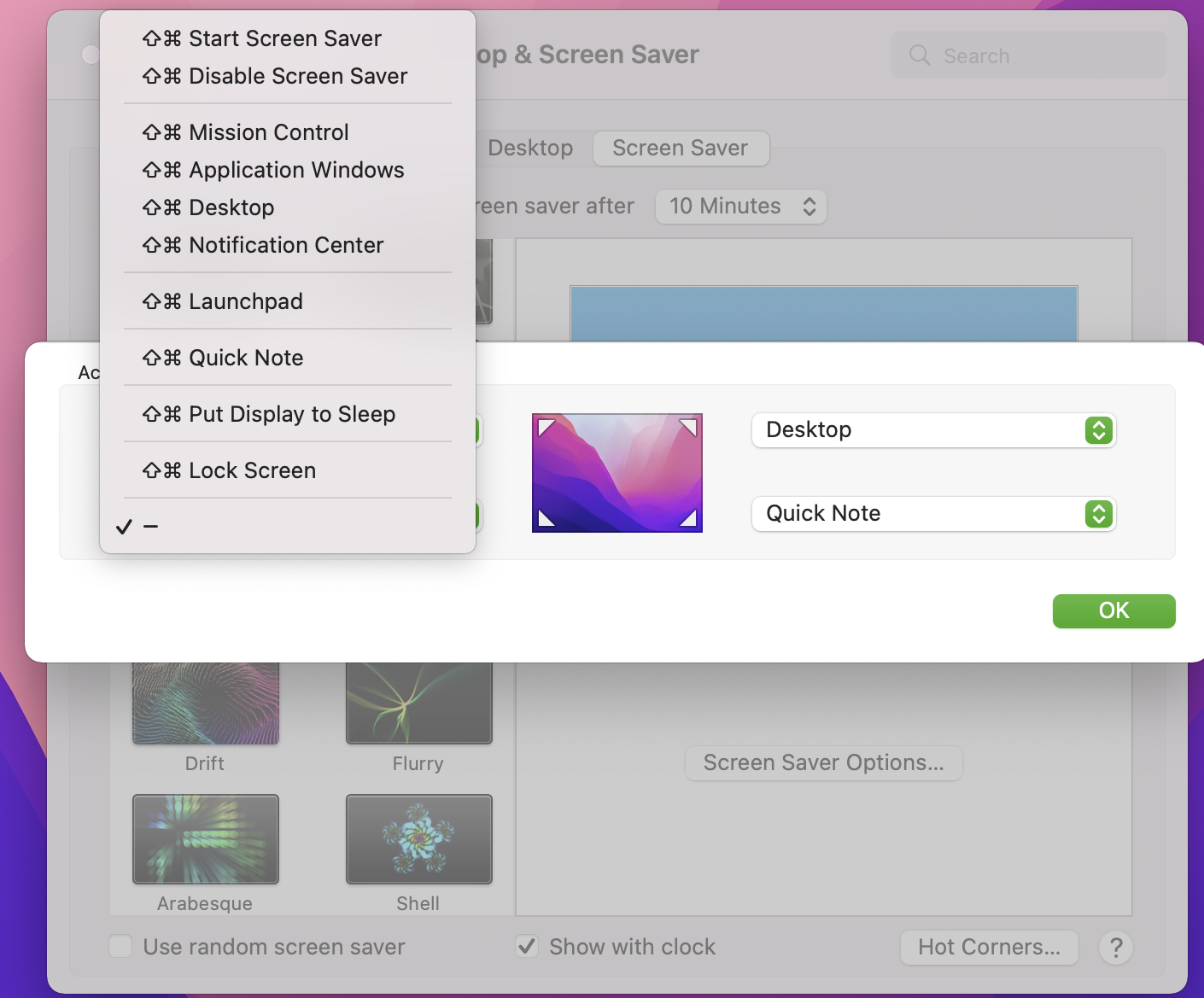
Task: Select the checked dash (no action) item
Action: [288, 527]
